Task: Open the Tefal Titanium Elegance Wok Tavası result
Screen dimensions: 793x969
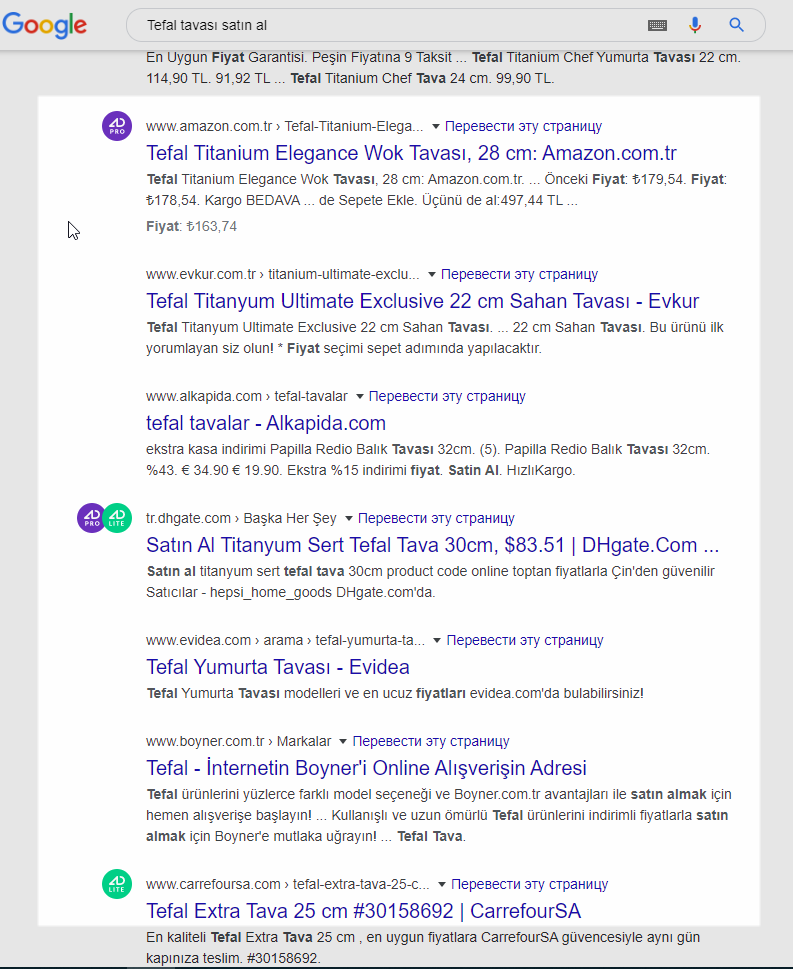Action: click(x=411, y=153)
